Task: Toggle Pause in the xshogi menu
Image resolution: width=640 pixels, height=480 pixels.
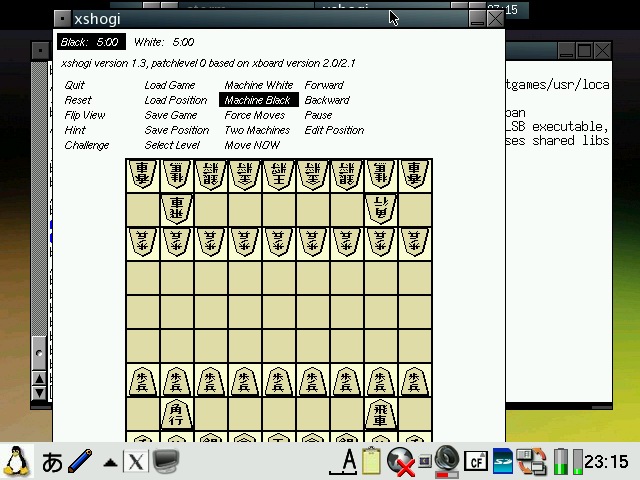Action: 318,115
